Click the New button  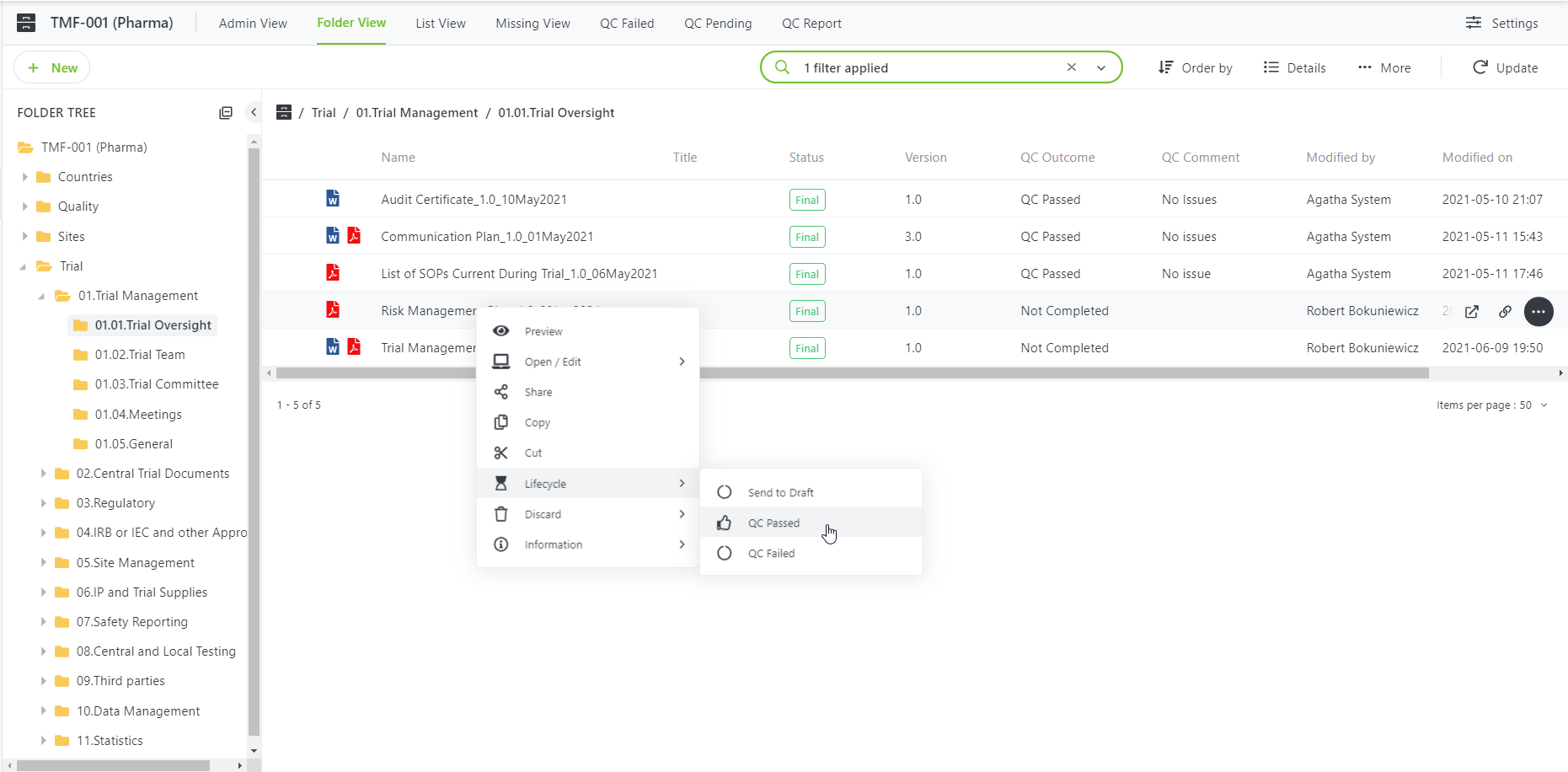51,67
